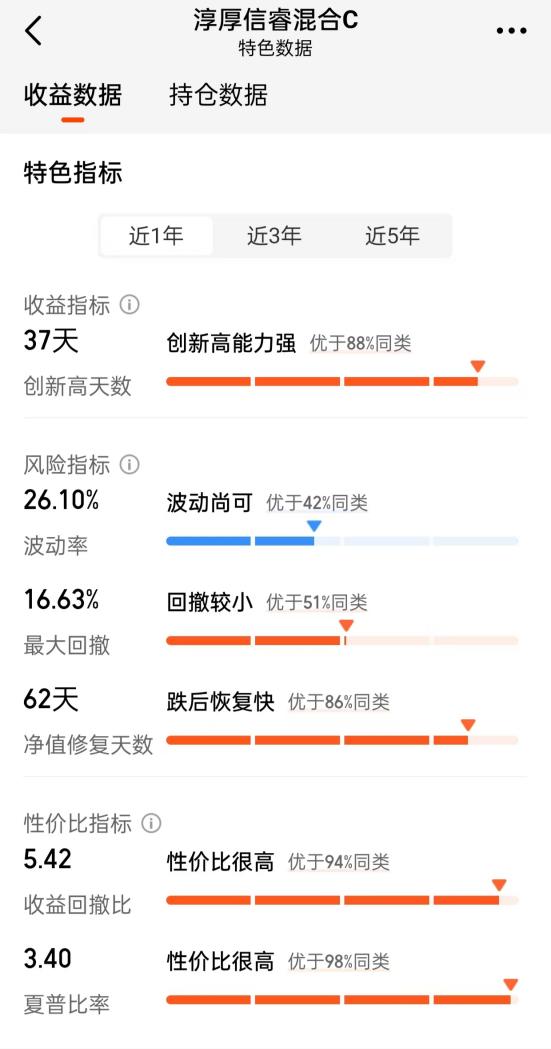Tap the orange marker on 创新高天数 bar
The height and width of the screenshot is (1049, 551).
tap(477, 367)
